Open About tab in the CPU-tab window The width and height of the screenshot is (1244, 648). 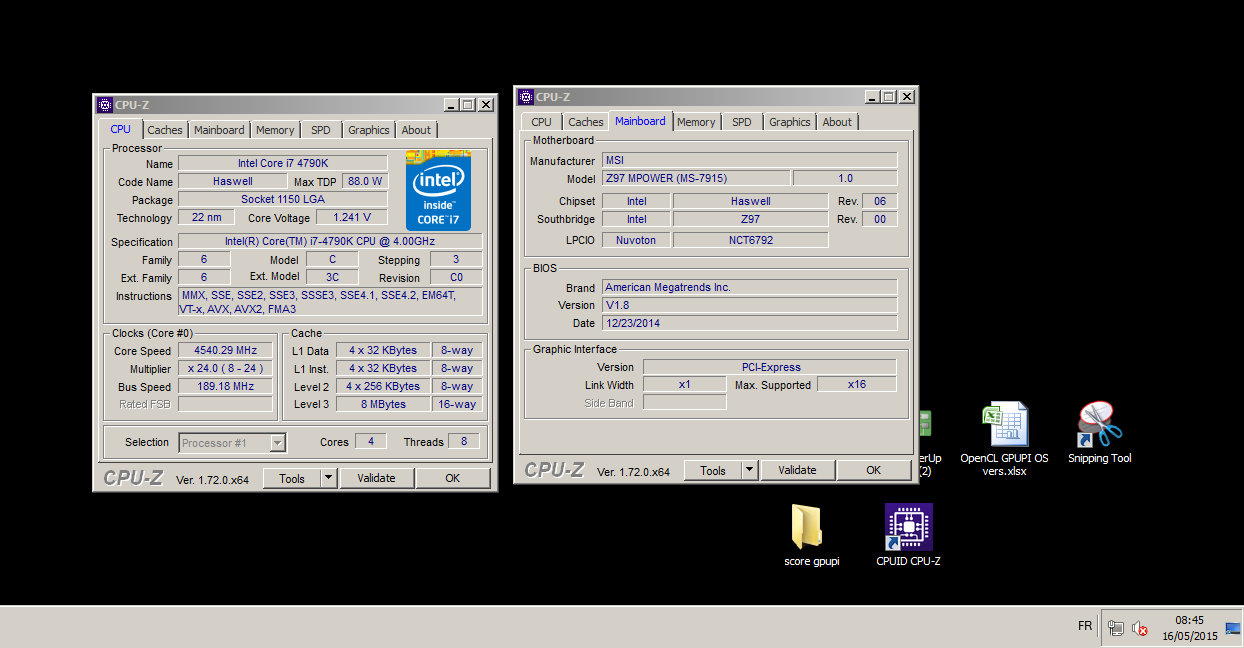[416, 130]
